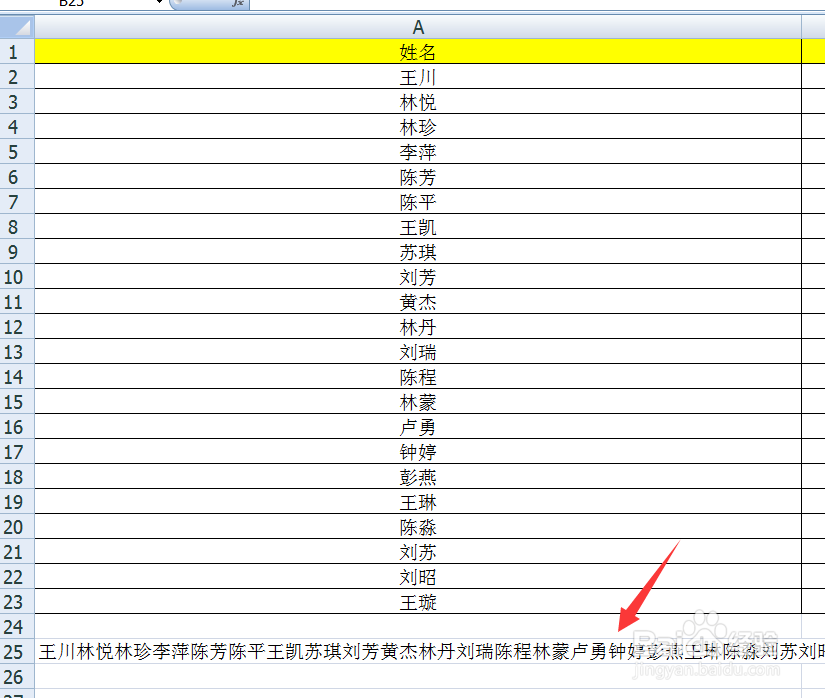Click cell containing 陈芳
825x698 pixels.
[x=418, y=177]
